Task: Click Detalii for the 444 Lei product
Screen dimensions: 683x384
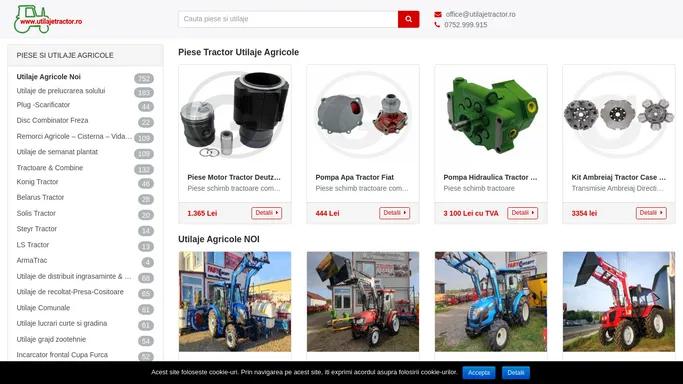Action: pyautogui.click(x=394, y=213)
